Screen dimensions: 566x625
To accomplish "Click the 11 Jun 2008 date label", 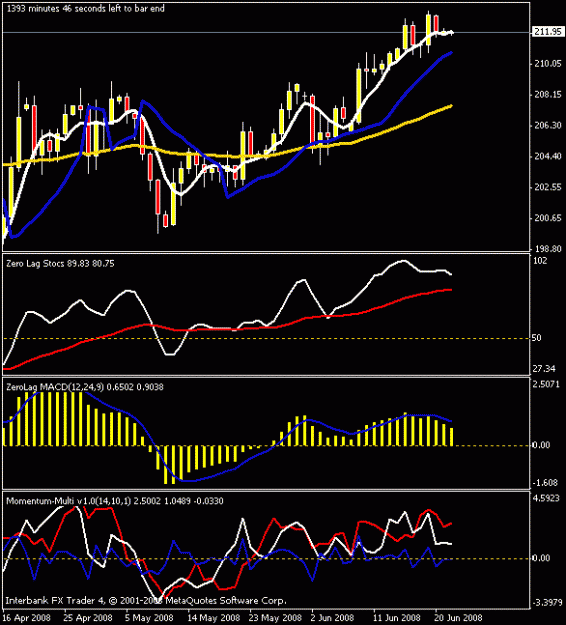I will [x=397, y=618].
